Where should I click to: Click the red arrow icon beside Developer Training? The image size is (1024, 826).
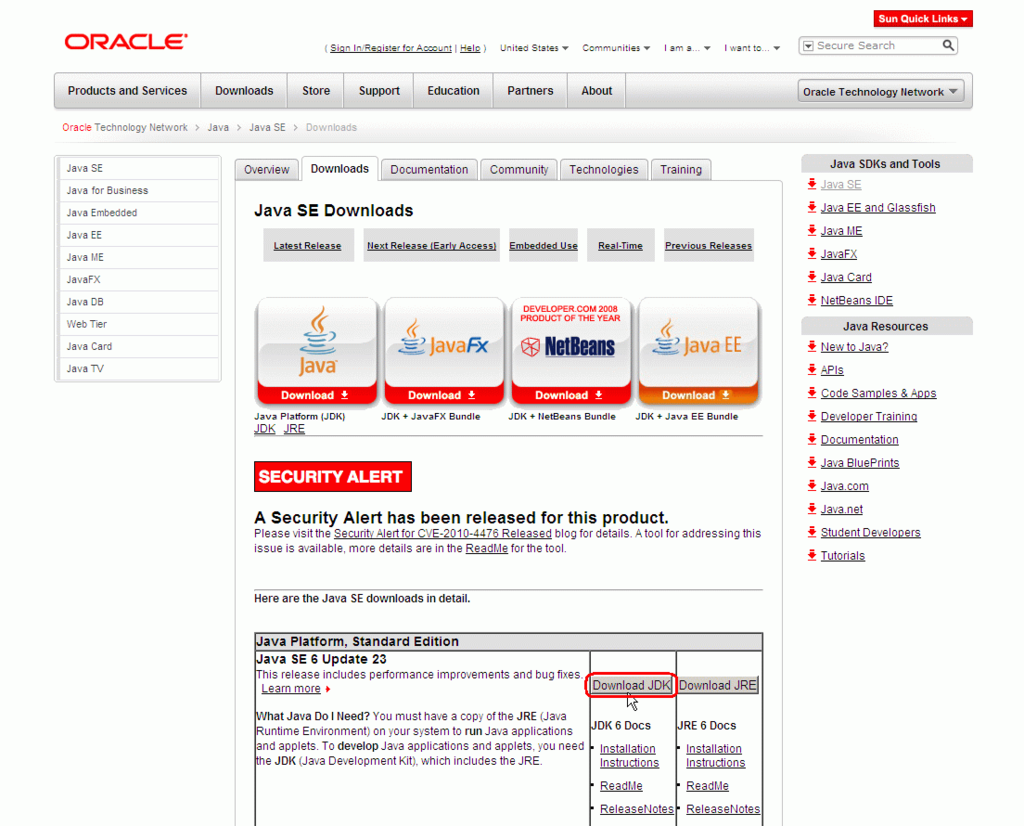tap(812, 416)
